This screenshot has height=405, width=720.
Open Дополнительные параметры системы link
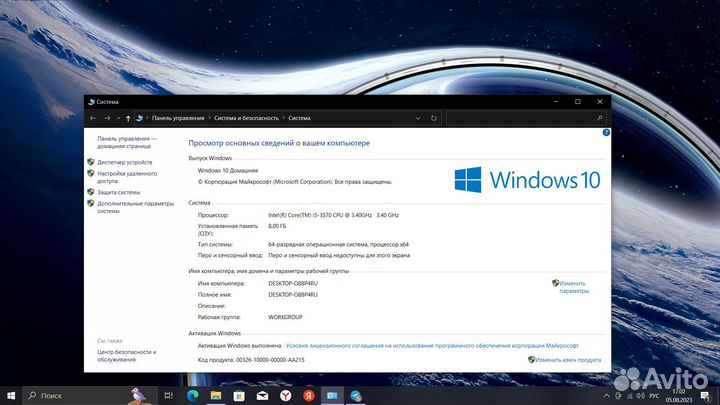click(135, 207)
